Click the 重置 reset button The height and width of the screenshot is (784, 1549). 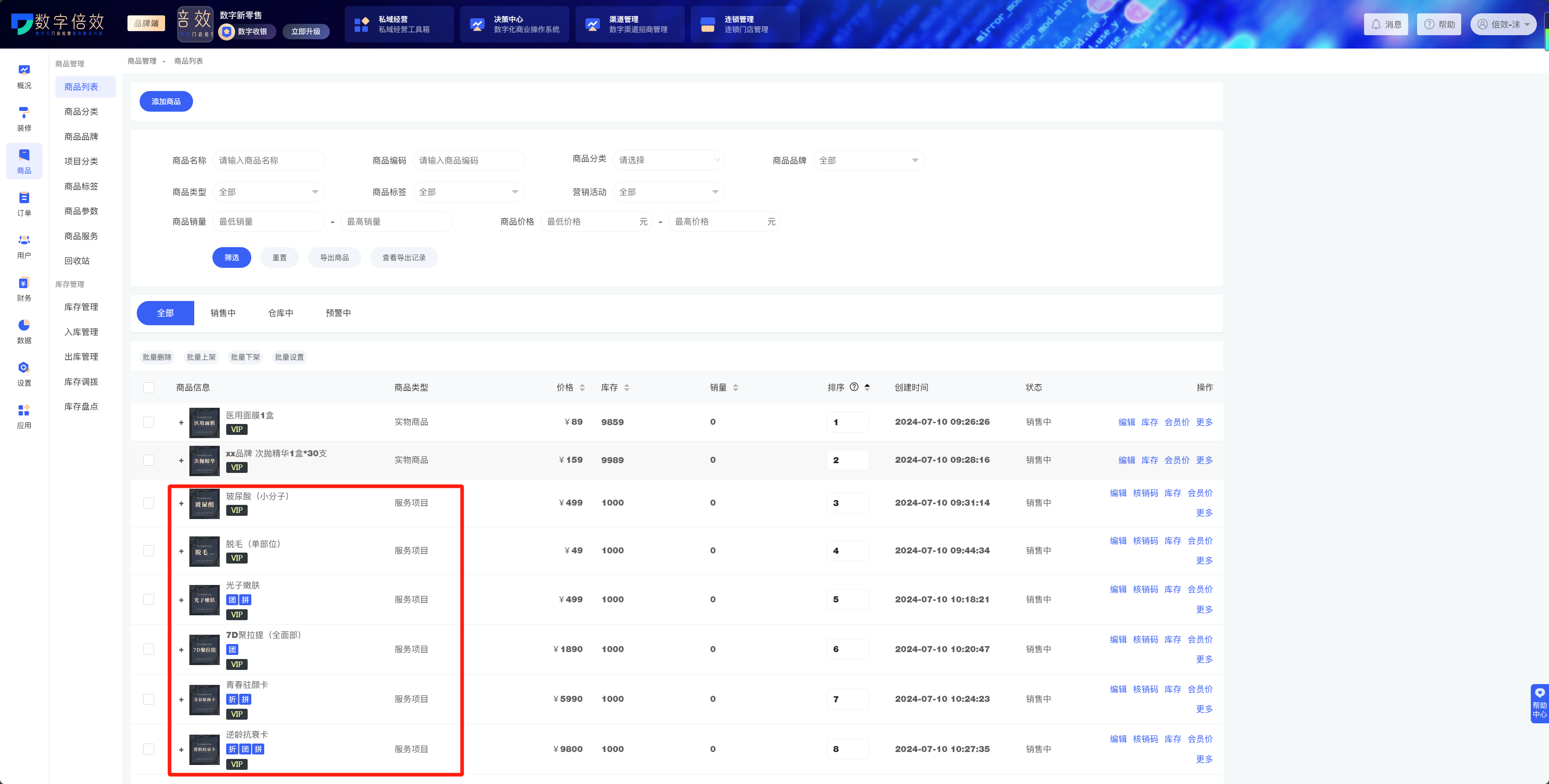(280, 257)
